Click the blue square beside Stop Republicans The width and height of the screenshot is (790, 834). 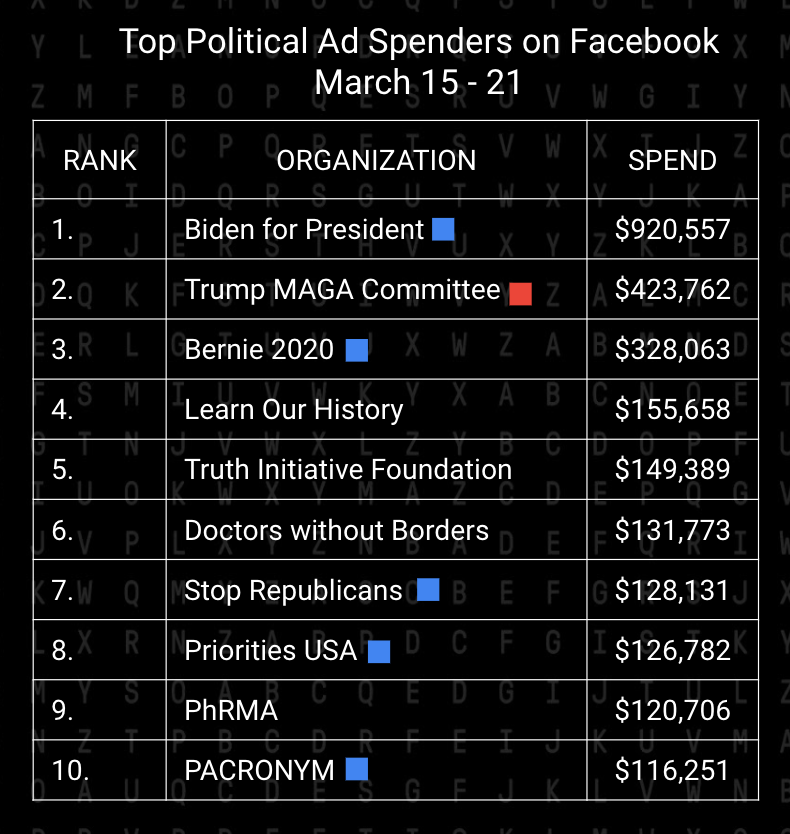428,590
